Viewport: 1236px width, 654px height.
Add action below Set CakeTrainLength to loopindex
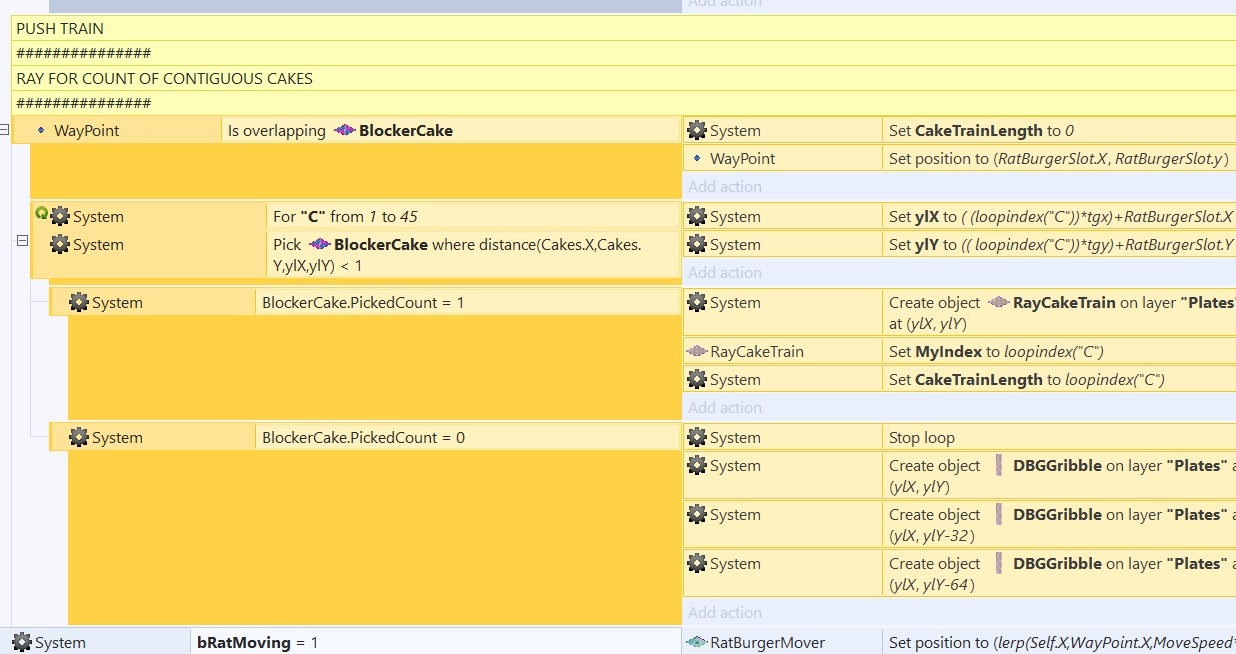click(x=725, y=407)
